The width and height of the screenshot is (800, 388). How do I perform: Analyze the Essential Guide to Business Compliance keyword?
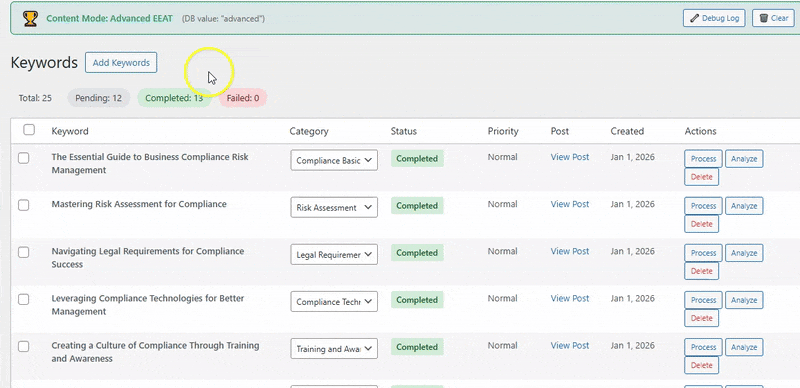[x=744, y=159]
